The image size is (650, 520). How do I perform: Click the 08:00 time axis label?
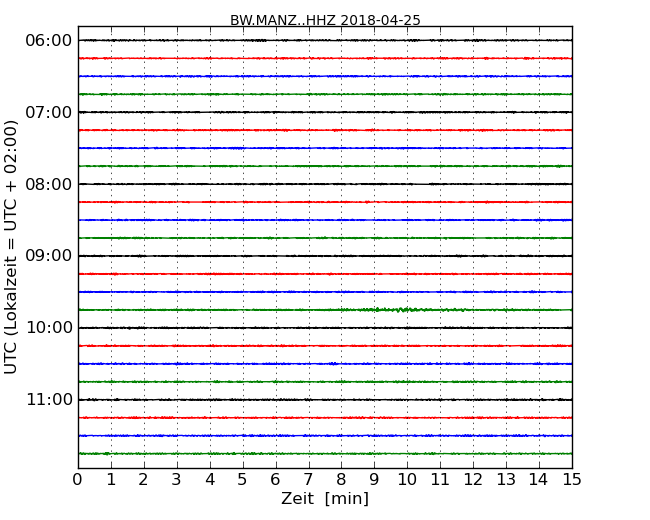click(x=49, y=184)
